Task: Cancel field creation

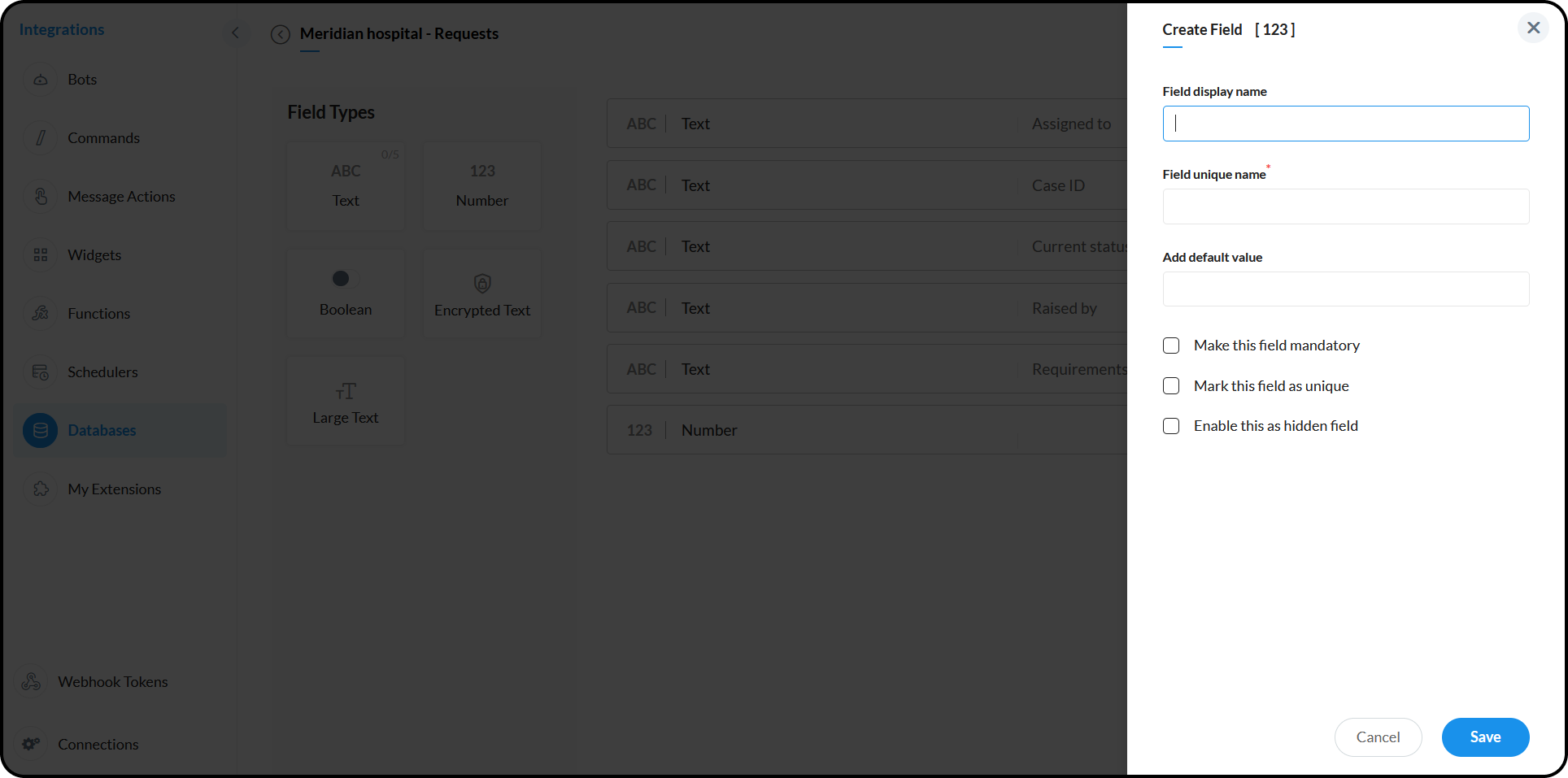Action: 1378,737
